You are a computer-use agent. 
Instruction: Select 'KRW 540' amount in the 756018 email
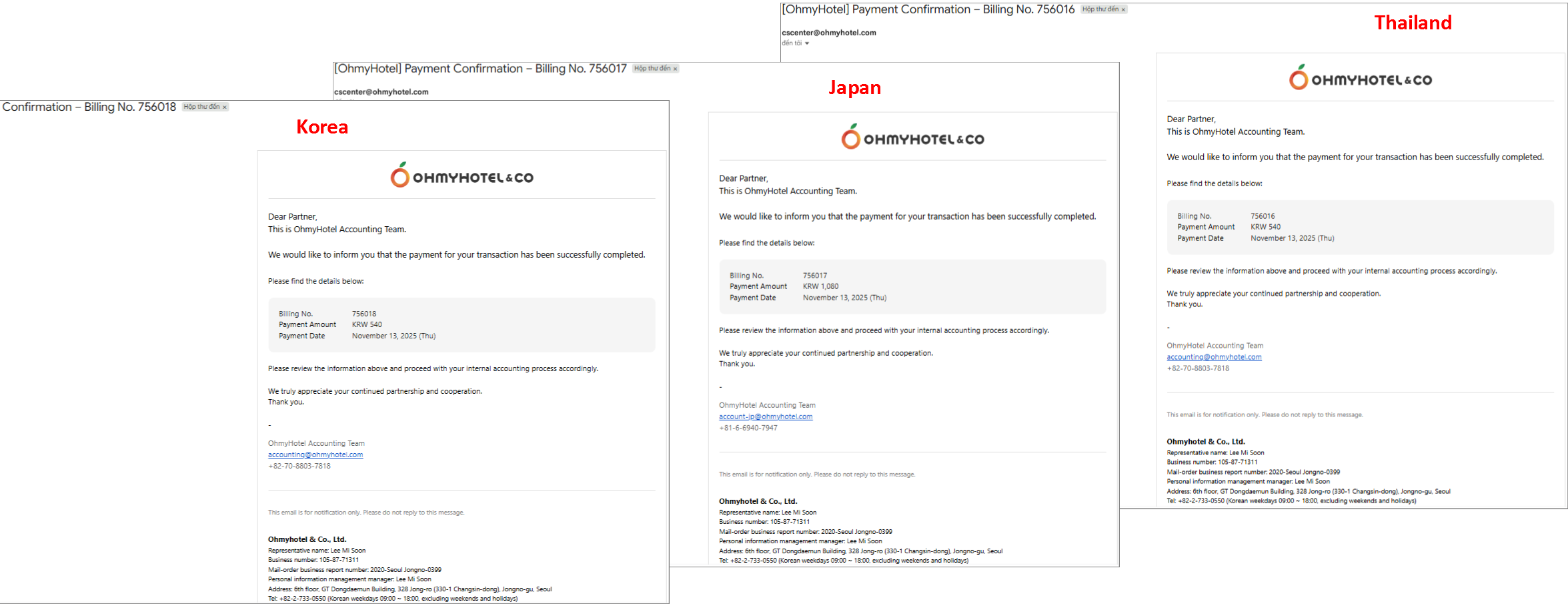tap(367, 325)
